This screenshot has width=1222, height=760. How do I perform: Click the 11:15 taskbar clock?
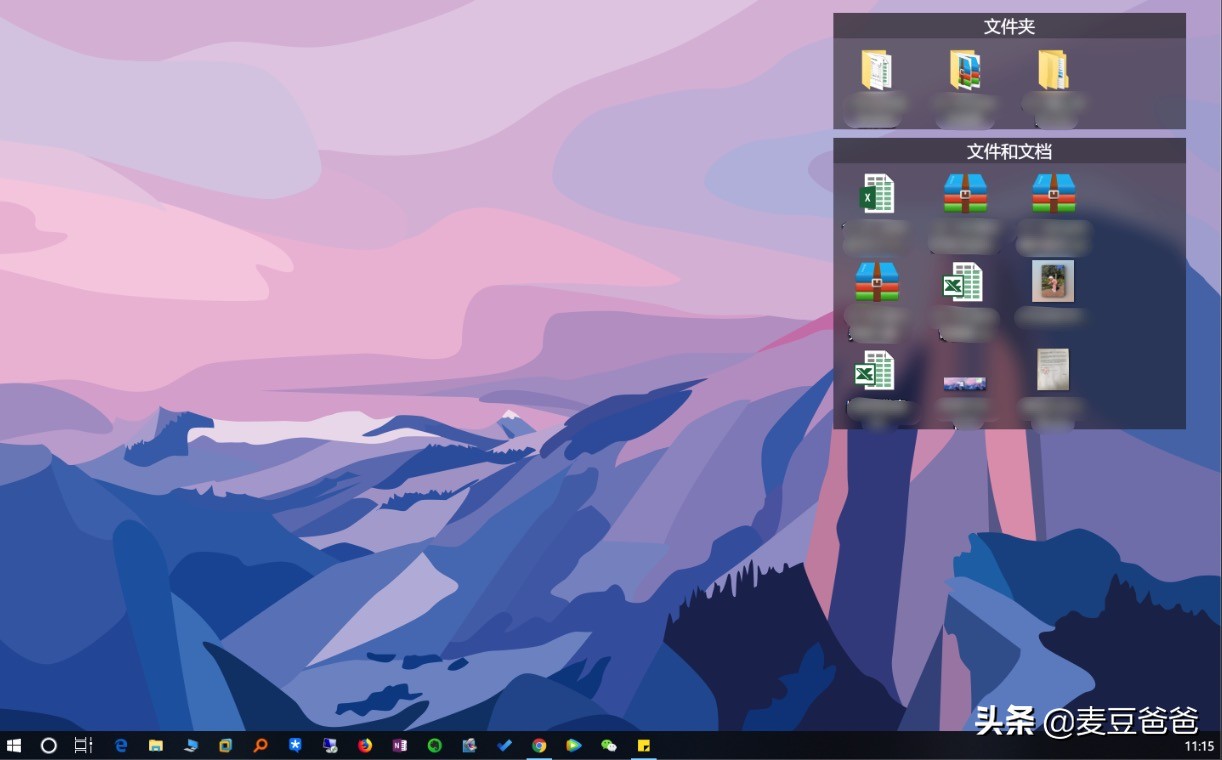(1199, 746)
